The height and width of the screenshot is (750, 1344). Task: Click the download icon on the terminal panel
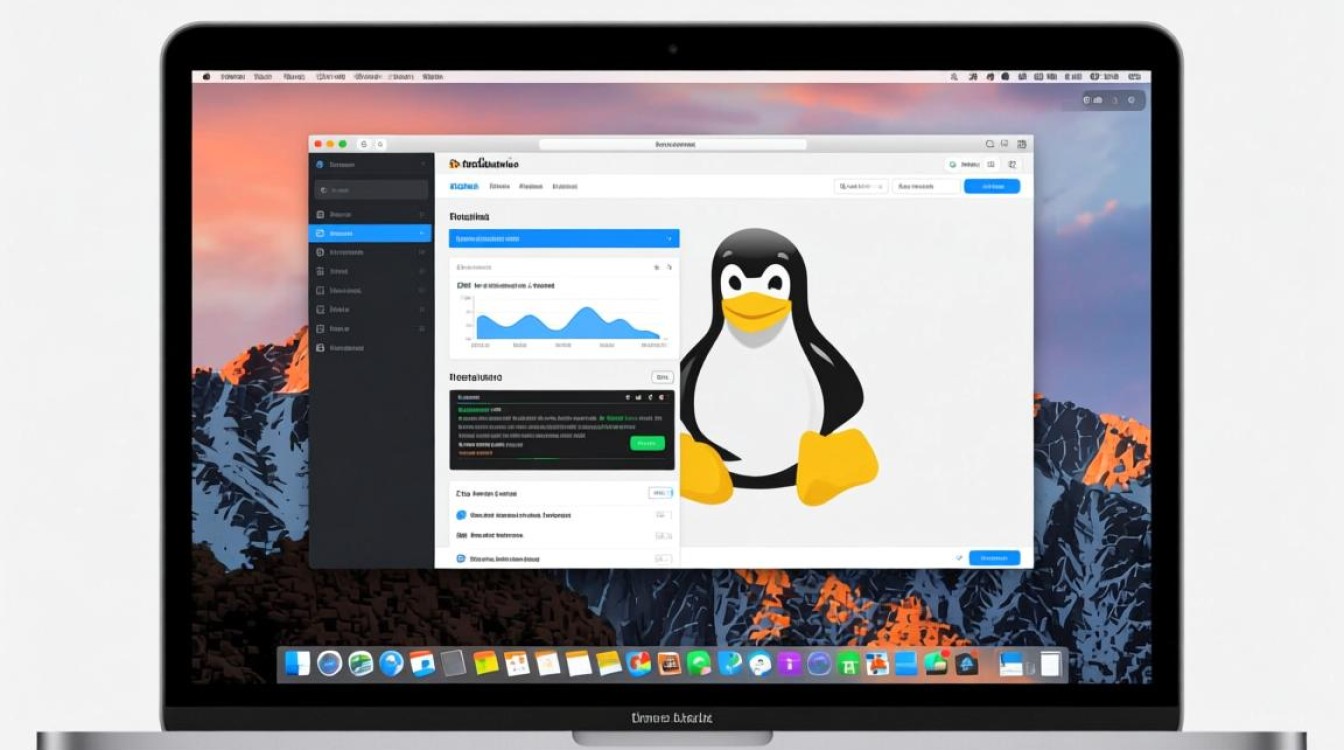point(638,397)
